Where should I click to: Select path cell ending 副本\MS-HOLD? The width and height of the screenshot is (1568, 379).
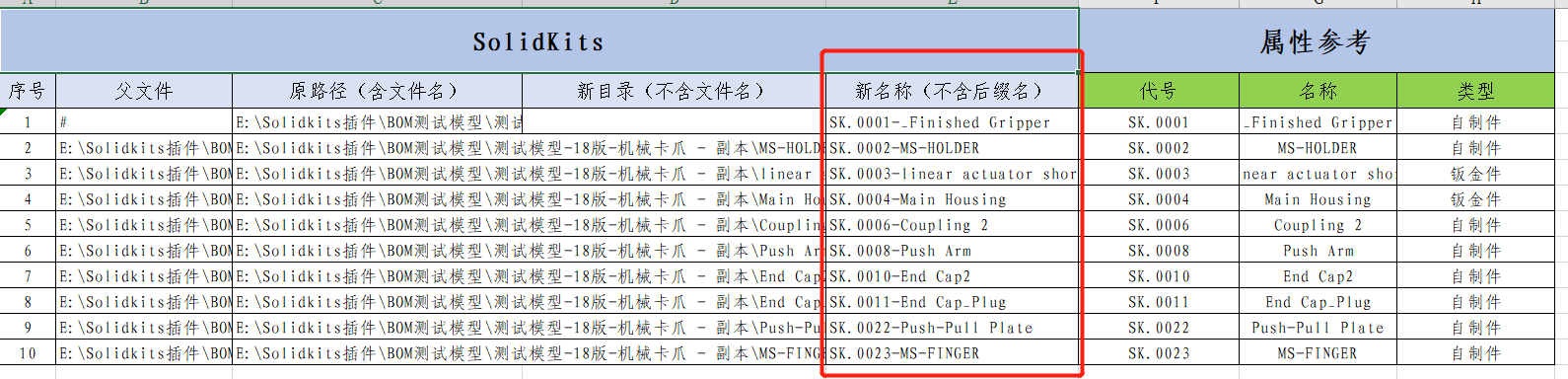coord(529,148)
